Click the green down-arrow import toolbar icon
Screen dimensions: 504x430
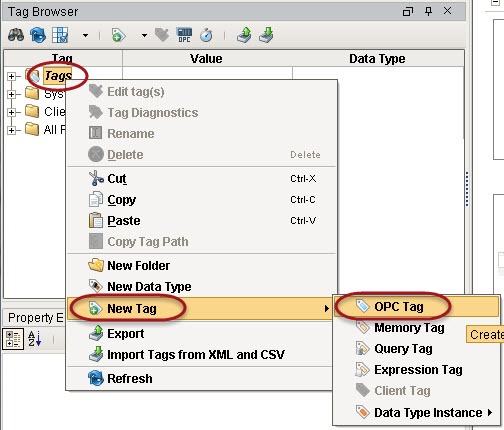(x=266, y=35)
